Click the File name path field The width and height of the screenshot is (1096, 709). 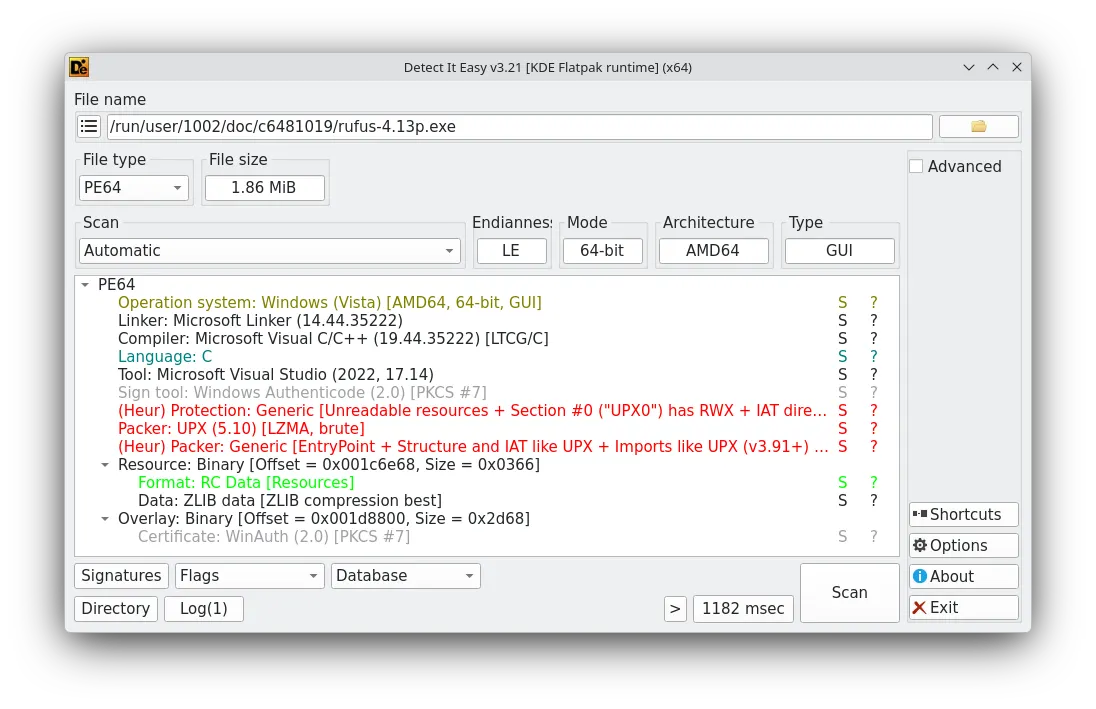(x=519, y=127)
